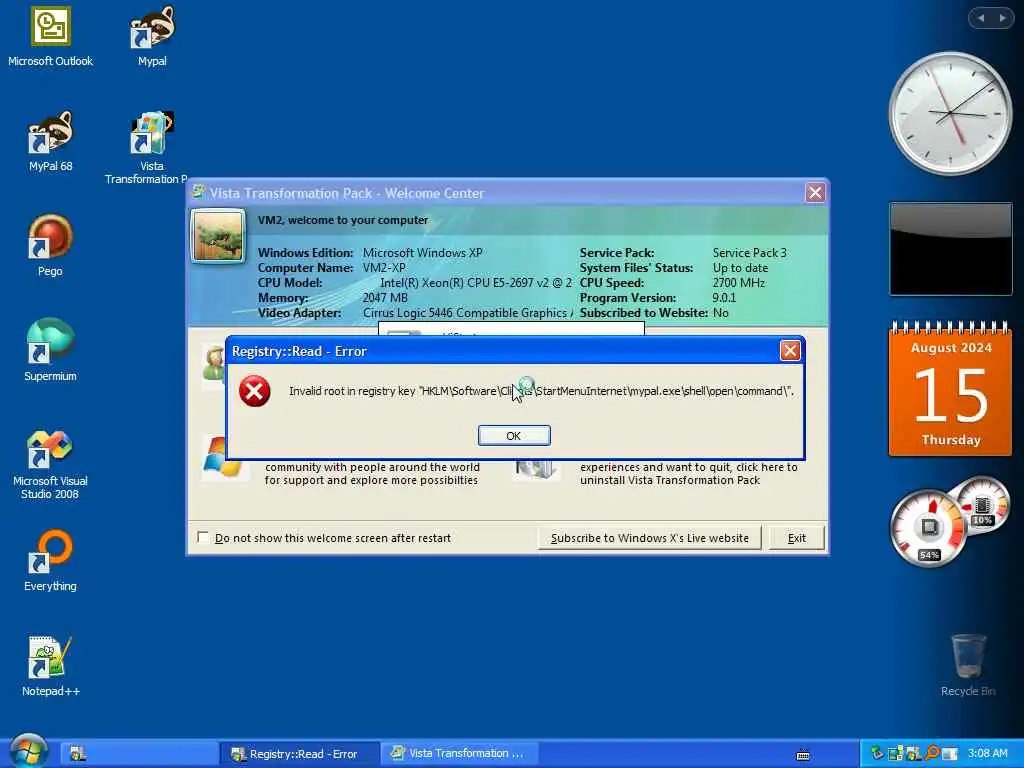1024x768 pixels.
Task: Click the 'Invalid root in registry key' message
Action: tap(541, 391)
